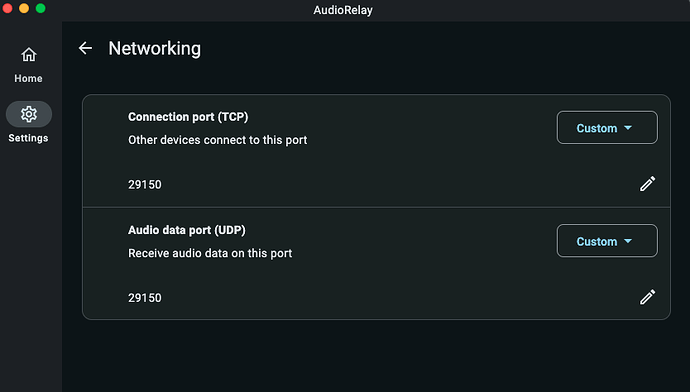This screenshot has height=392, width=690.
Task: Select the Settings label in sidebar
Action: [x=28, y=138]
